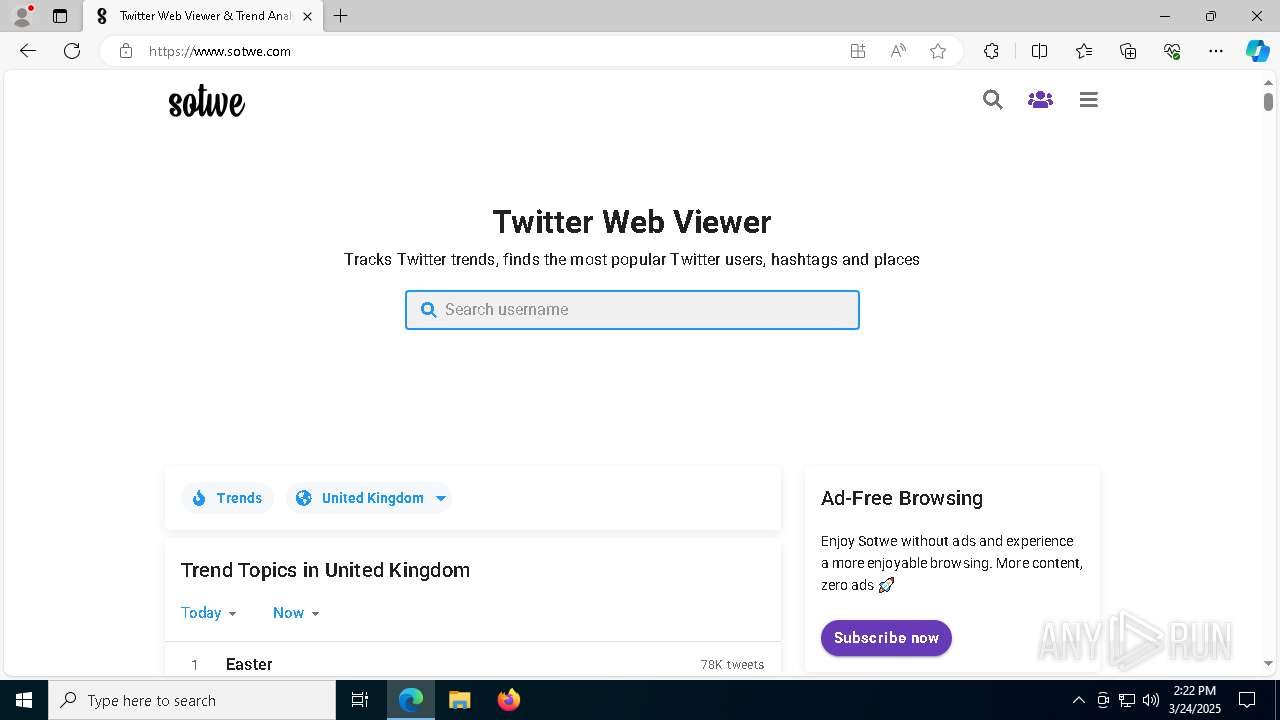The width and height of the screenshot is (1280, 720).
Task: Click the taskbar search box
Action: click(x=192, y=700)
